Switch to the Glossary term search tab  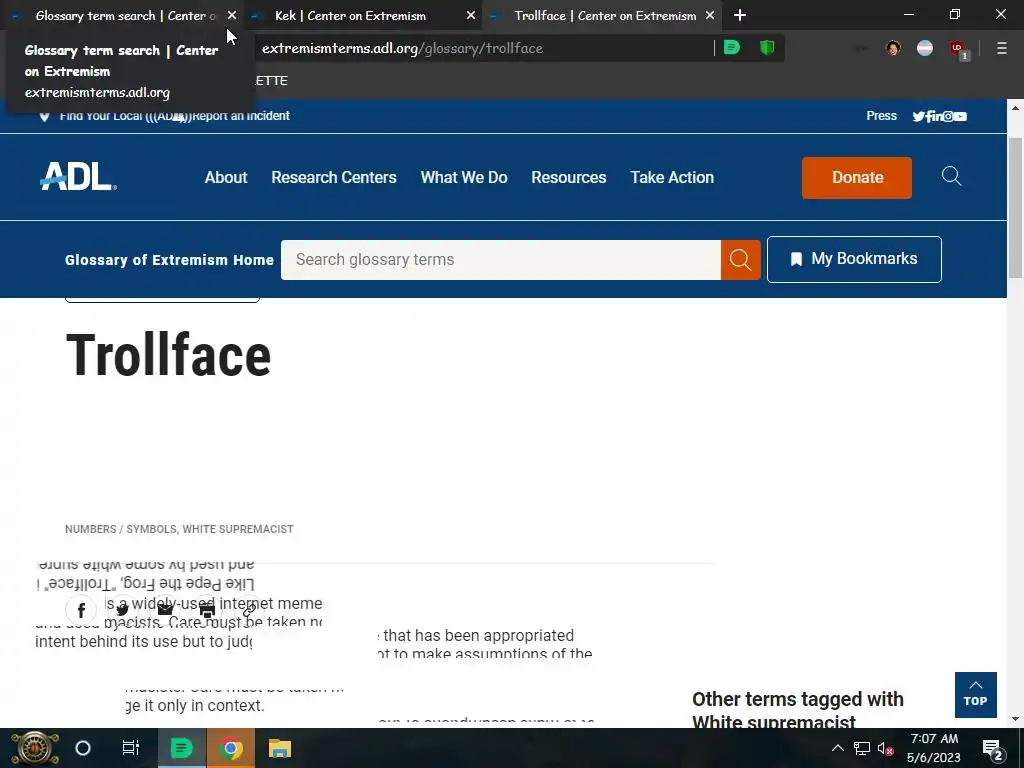[x=121, y=16]
